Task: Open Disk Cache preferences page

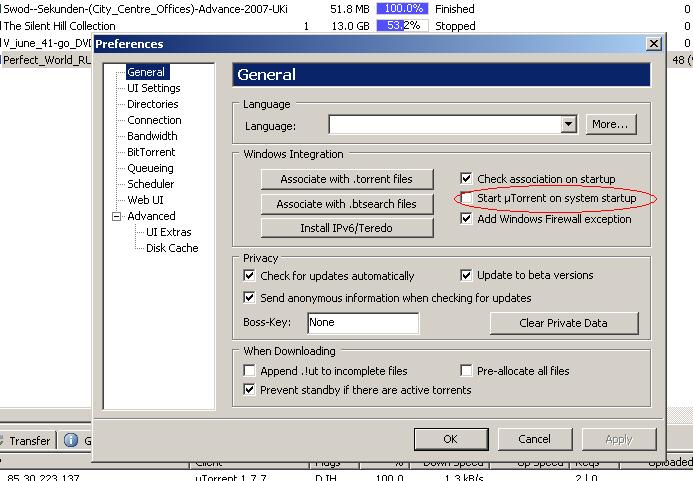Action: click(172, 248)
